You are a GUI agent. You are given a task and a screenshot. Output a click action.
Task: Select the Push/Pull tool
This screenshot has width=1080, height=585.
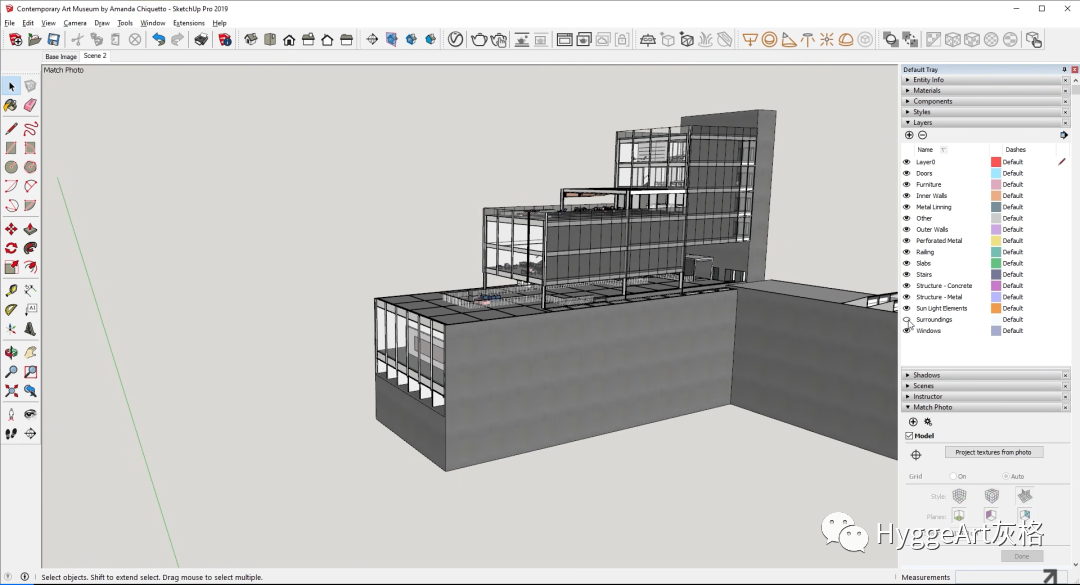30,229
